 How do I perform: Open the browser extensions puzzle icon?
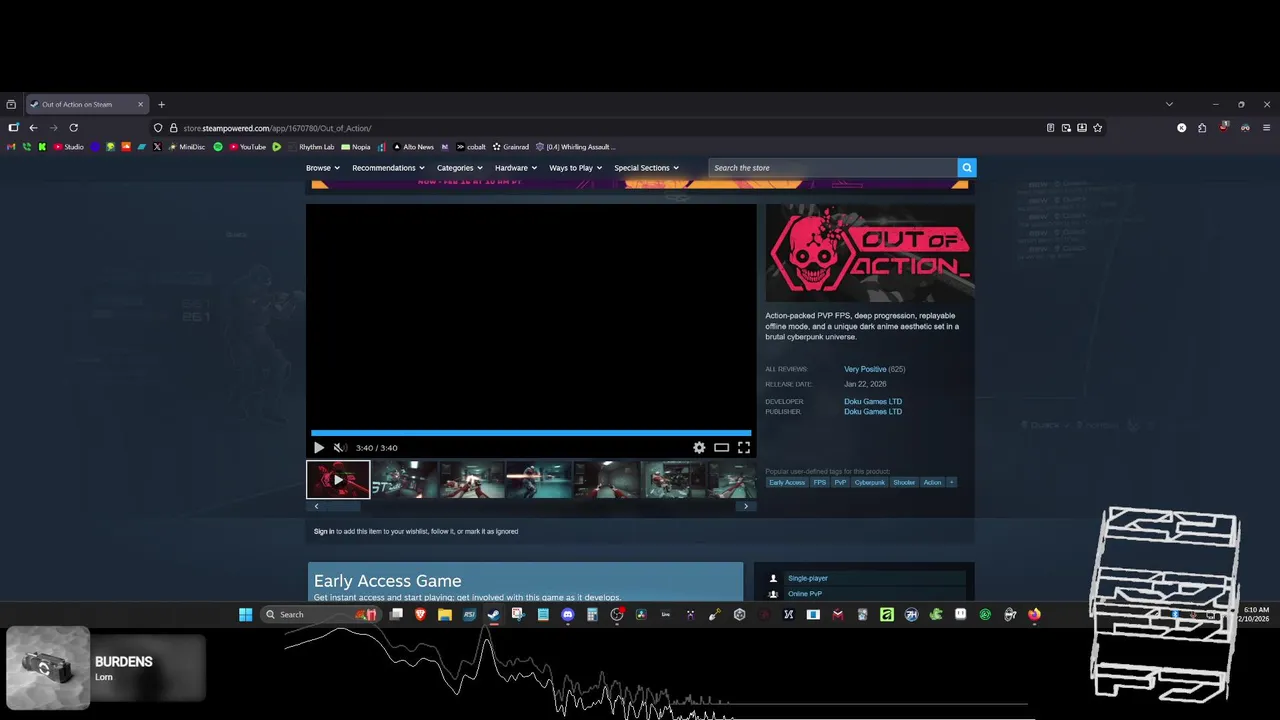[1202, 128]
